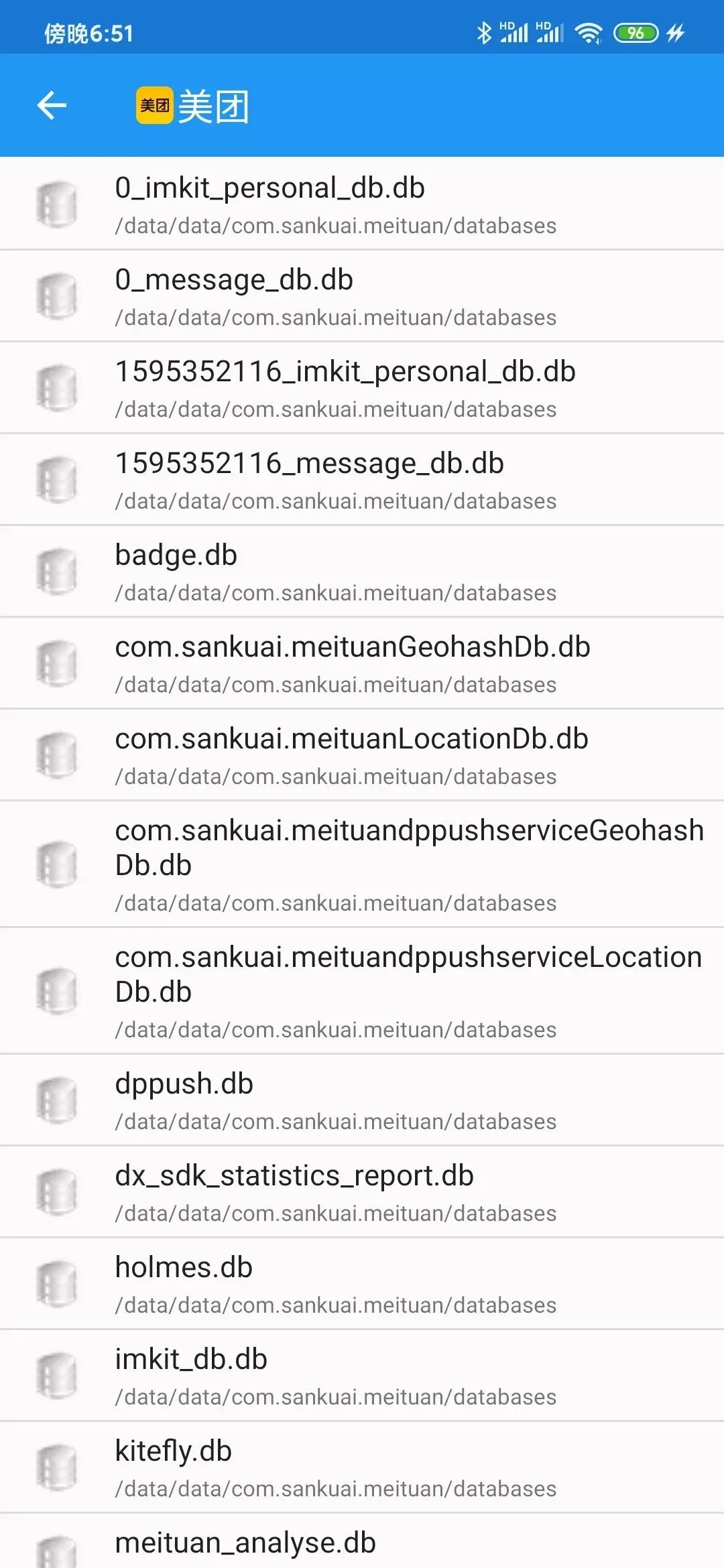Tap the battery indicator in status bar
Image resolution: width=724 pixels, height=1568 pixels.
click(636, 33)
